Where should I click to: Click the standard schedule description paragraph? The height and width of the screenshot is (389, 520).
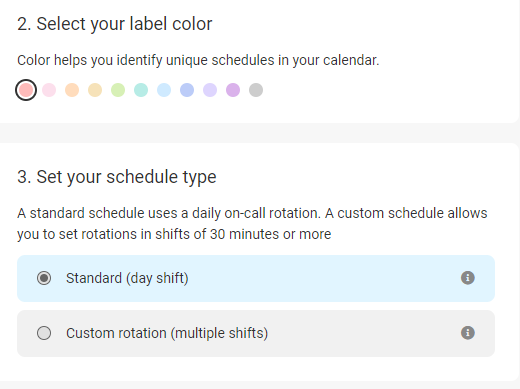[252, 223]
